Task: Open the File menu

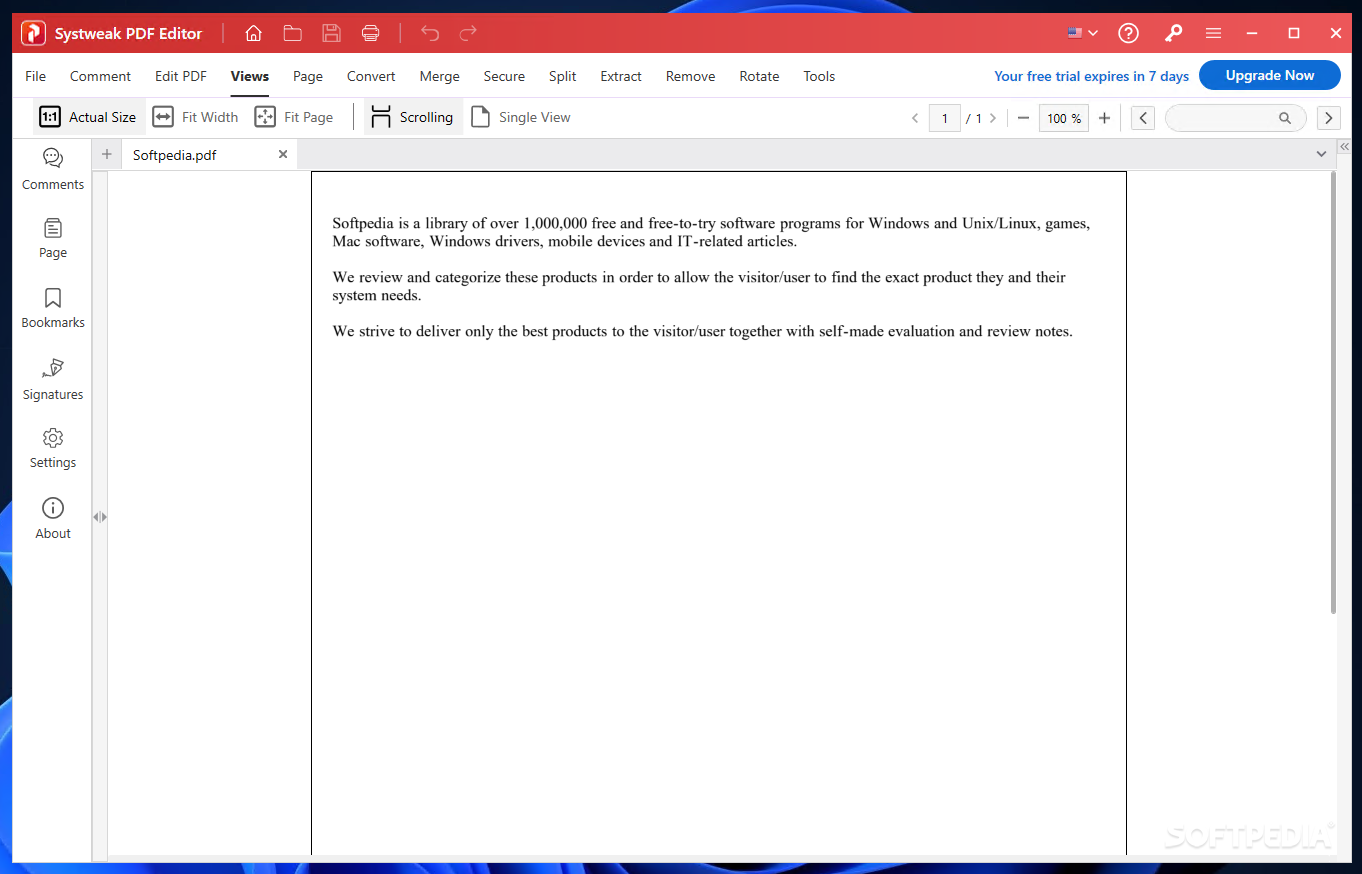Action: click(x=35, y=76)
